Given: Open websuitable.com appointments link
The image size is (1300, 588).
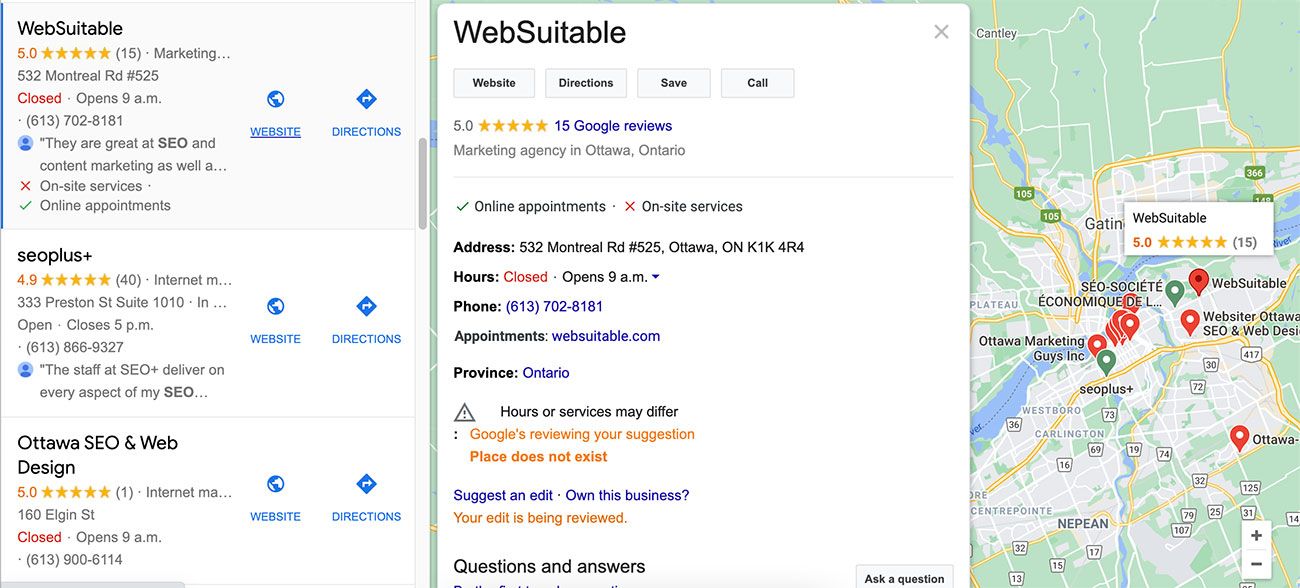Looking at the screenshot, I should (x=606, y=336).
